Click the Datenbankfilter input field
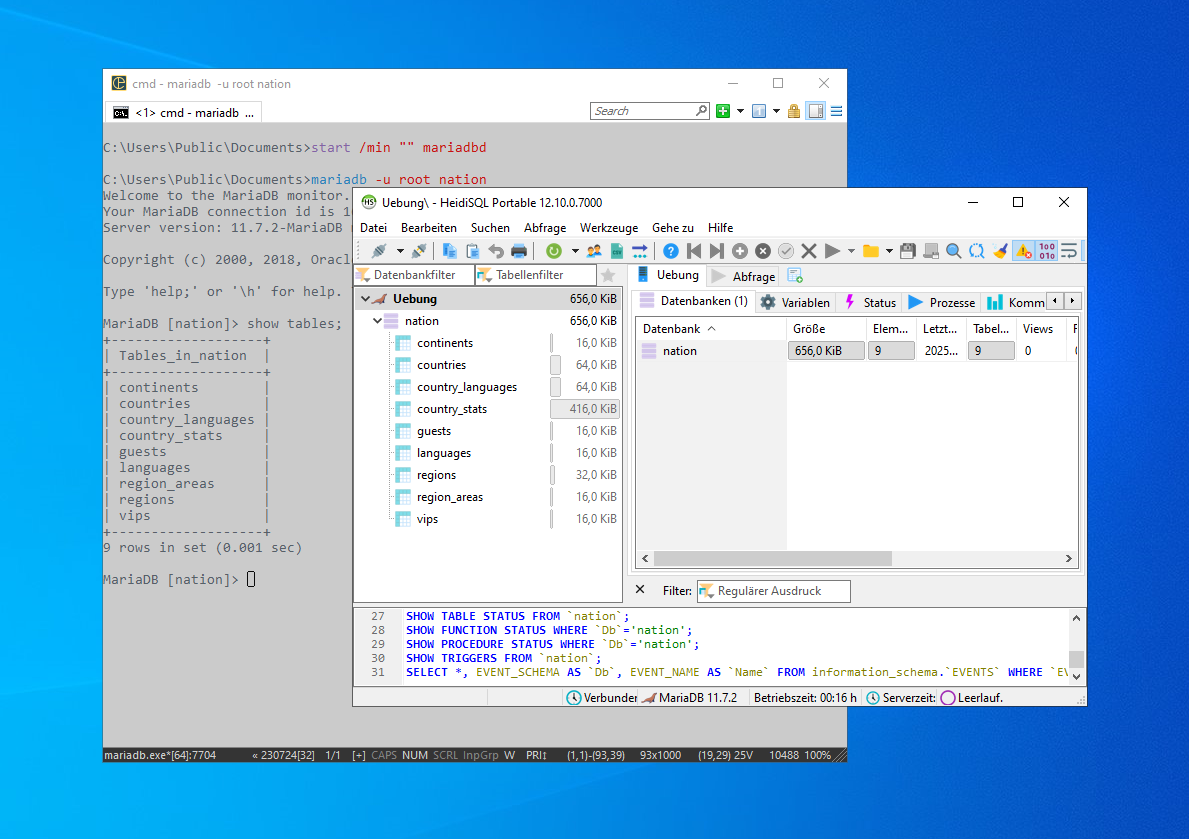This screenshot has width=1189, height=839. pyautogui.click(x=414, y=275)
